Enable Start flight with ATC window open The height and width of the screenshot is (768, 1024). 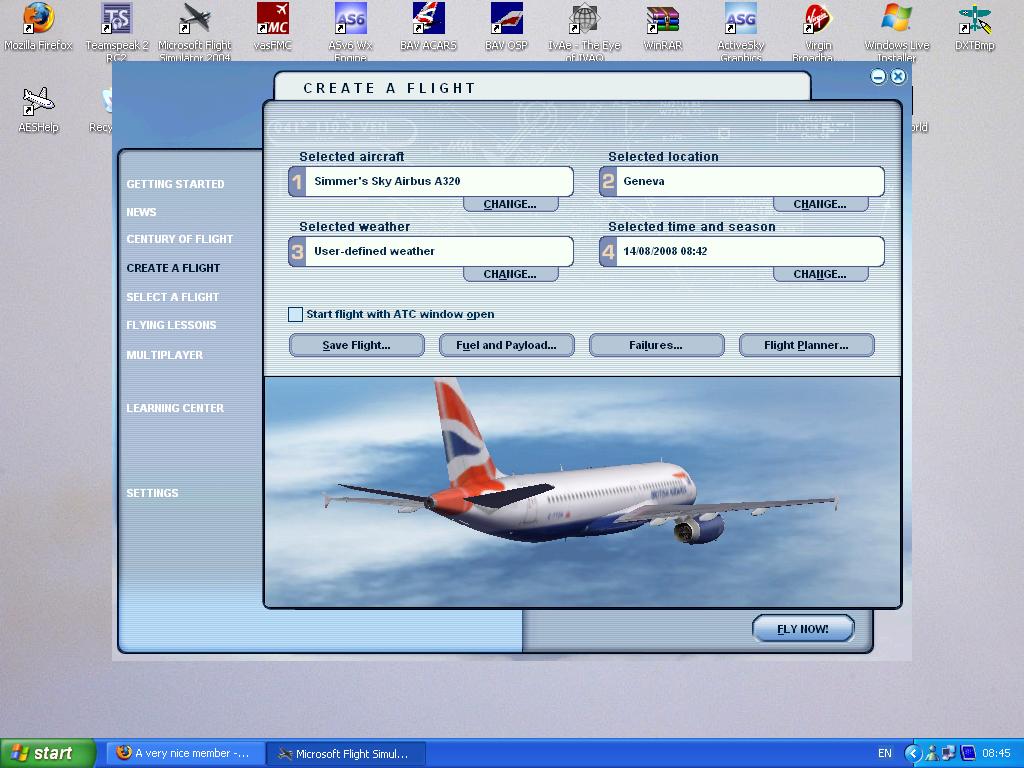tap(295, 315)
